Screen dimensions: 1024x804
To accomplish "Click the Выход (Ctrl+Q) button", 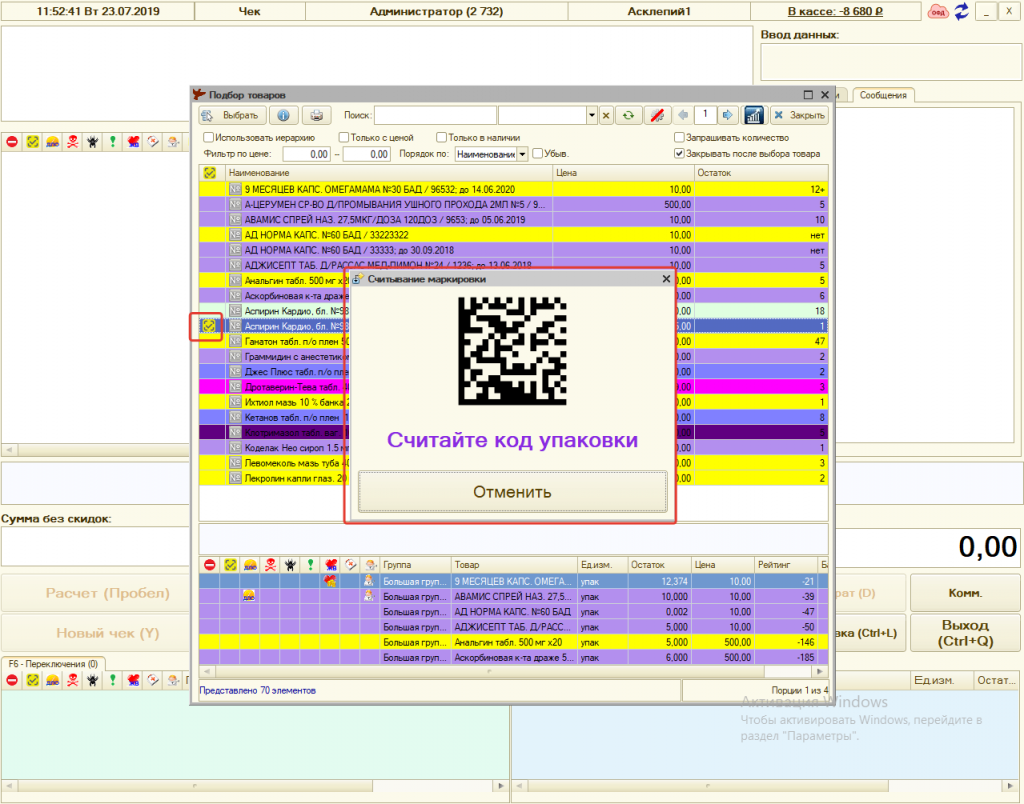I will [965, 633].
